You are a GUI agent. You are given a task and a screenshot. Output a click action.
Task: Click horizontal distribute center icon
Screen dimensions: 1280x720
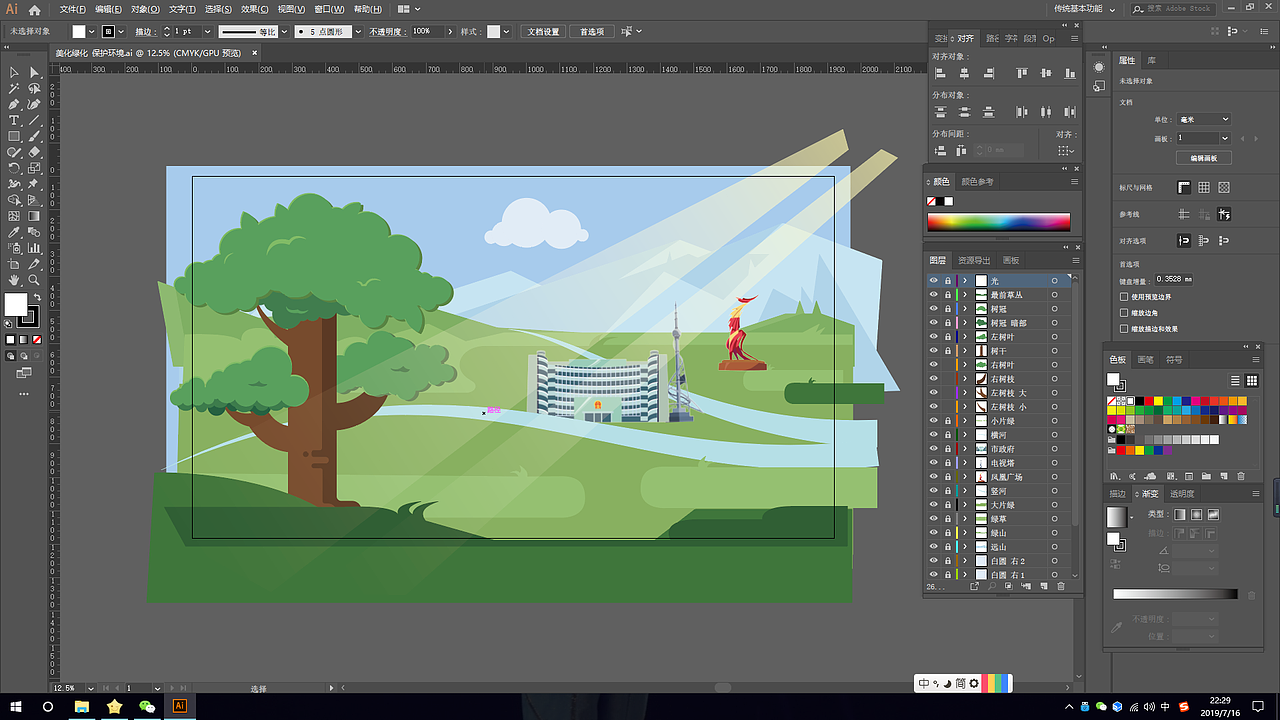pos(1046,112)
